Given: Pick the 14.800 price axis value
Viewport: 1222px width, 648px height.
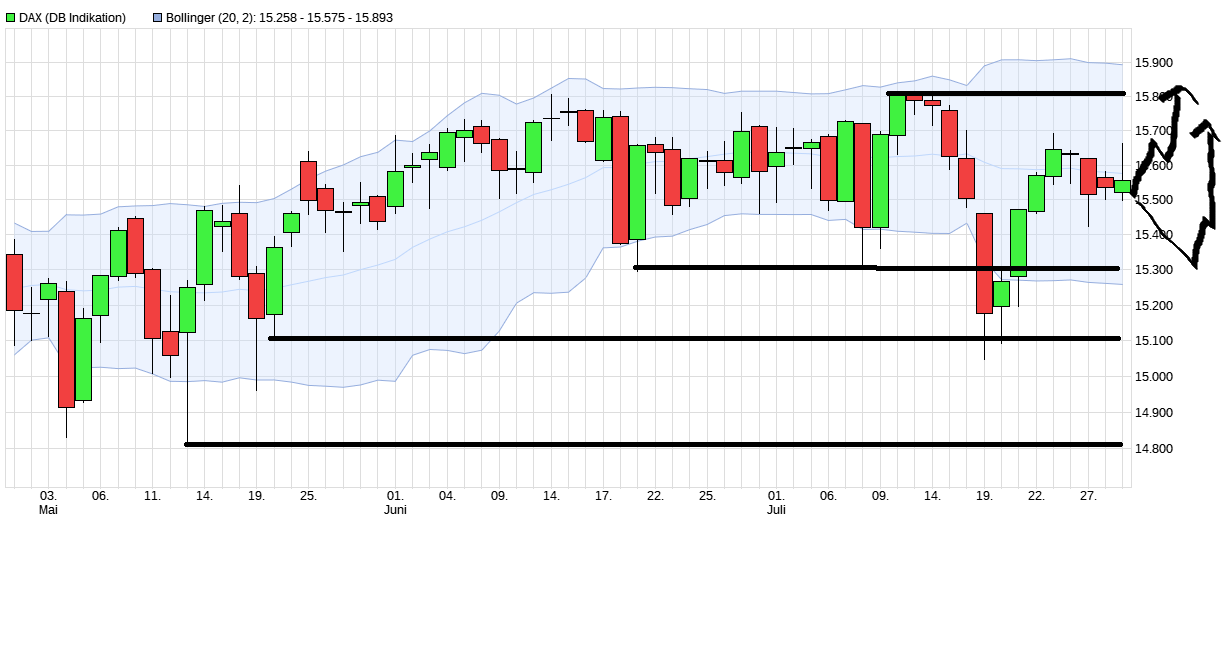Looking at the screenshot, I should click(1155, 448).
